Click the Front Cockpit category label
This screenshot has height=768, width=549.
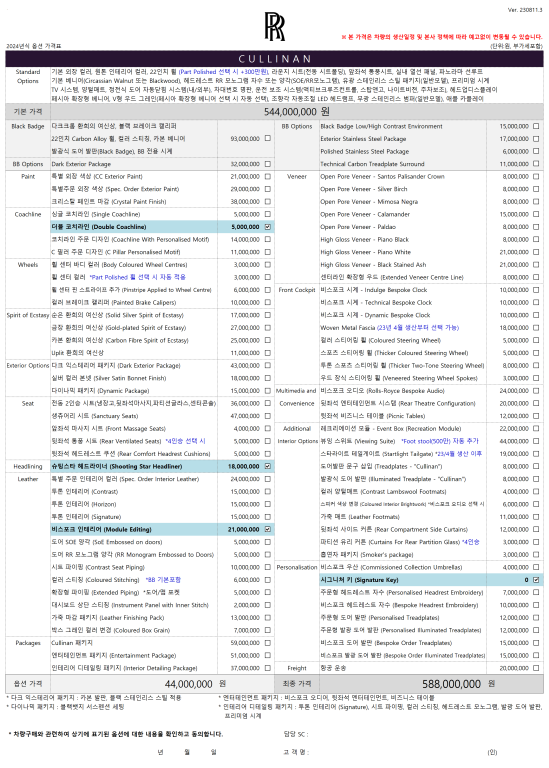pos(297,290)
